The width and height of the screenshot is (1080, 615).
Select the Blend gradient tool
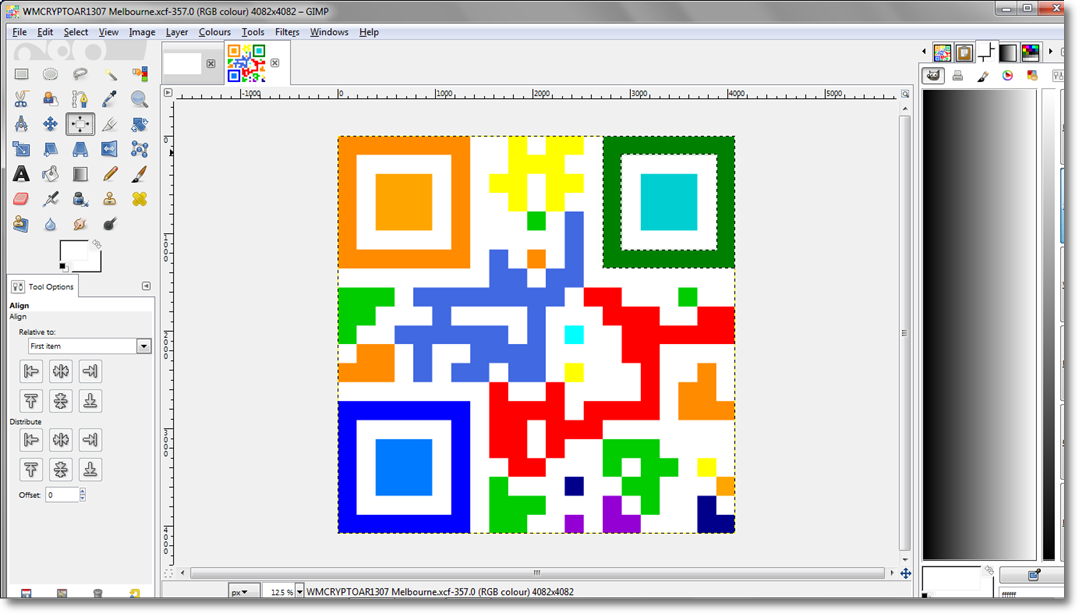click(x=80, y=174)
